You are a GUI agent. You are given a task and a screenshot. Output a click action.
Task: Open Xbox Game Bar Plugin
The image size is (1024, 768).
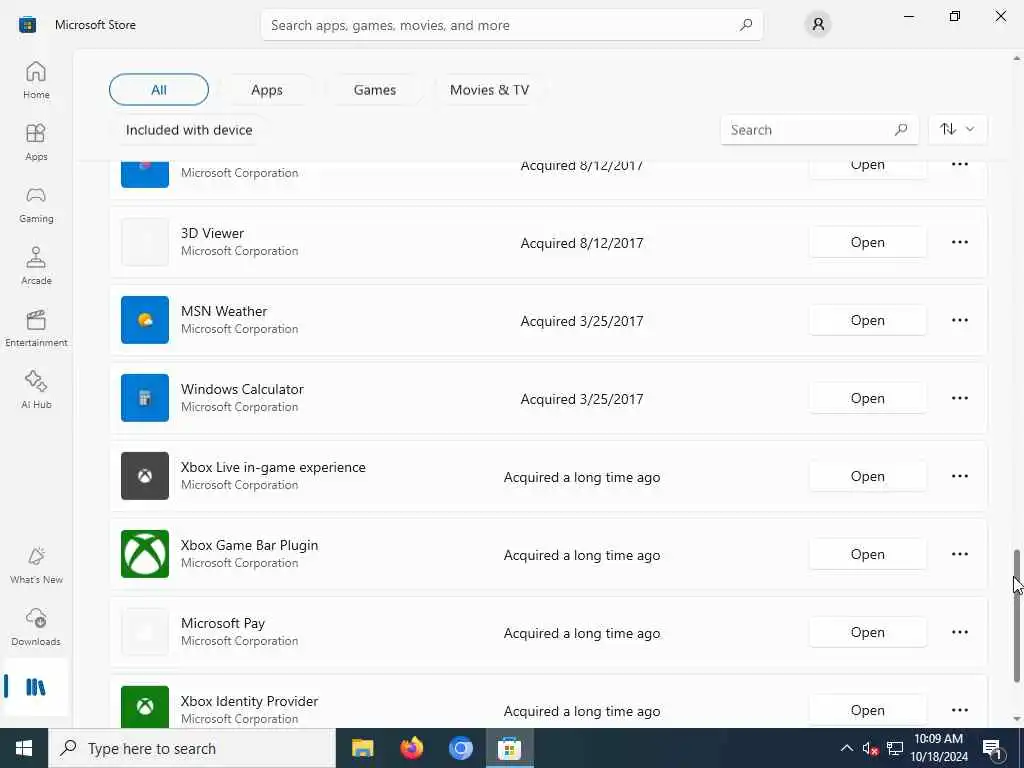(x=867, y=554)
